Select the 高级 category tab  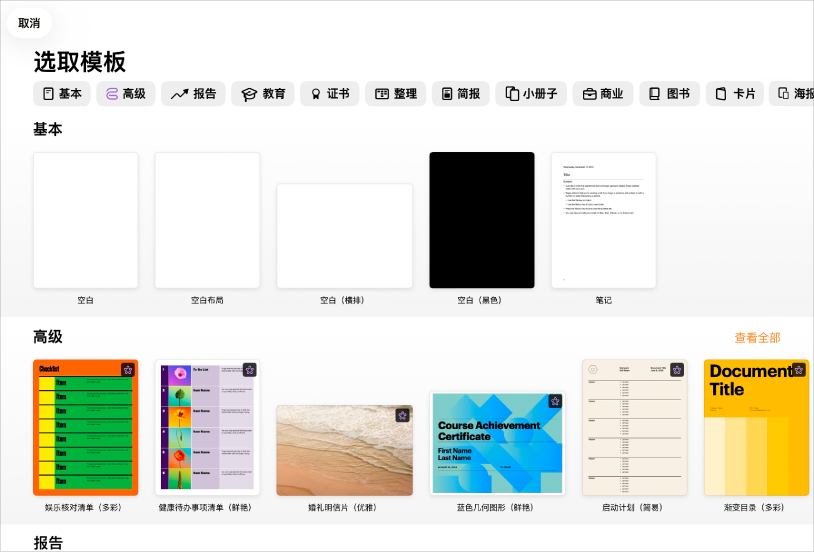point(126,94)
